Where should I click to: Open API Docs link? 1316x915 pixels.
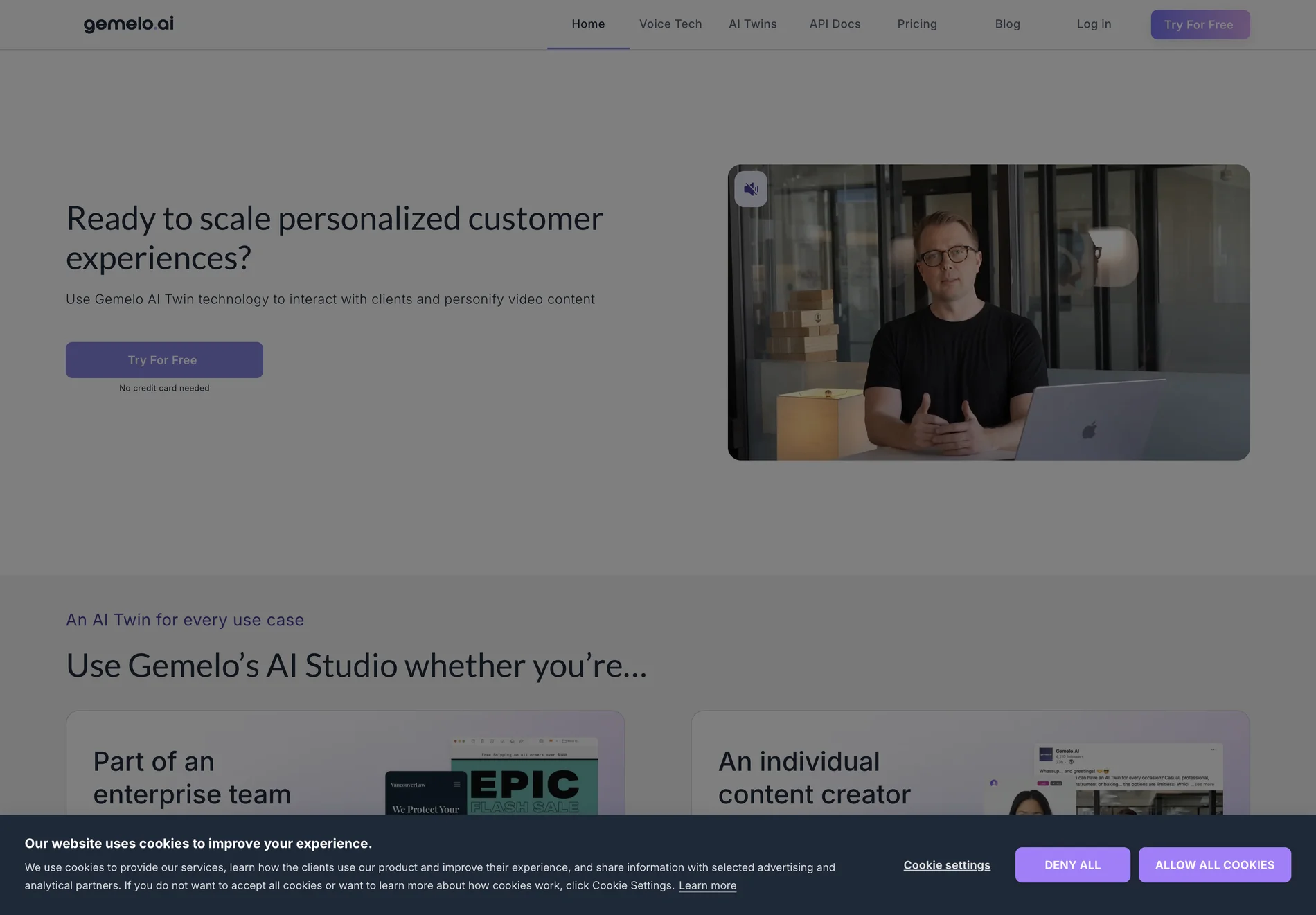click(835, 24)
